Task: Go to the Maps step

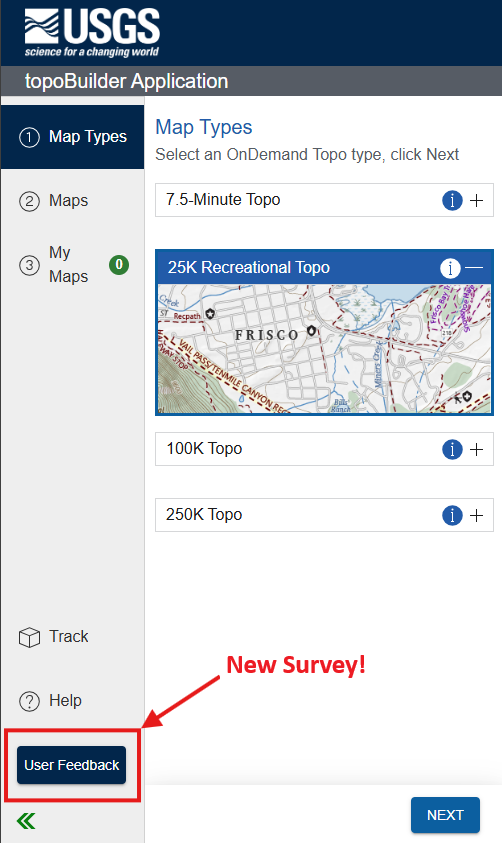Action: pyautogui.click(x=73, y=201)
